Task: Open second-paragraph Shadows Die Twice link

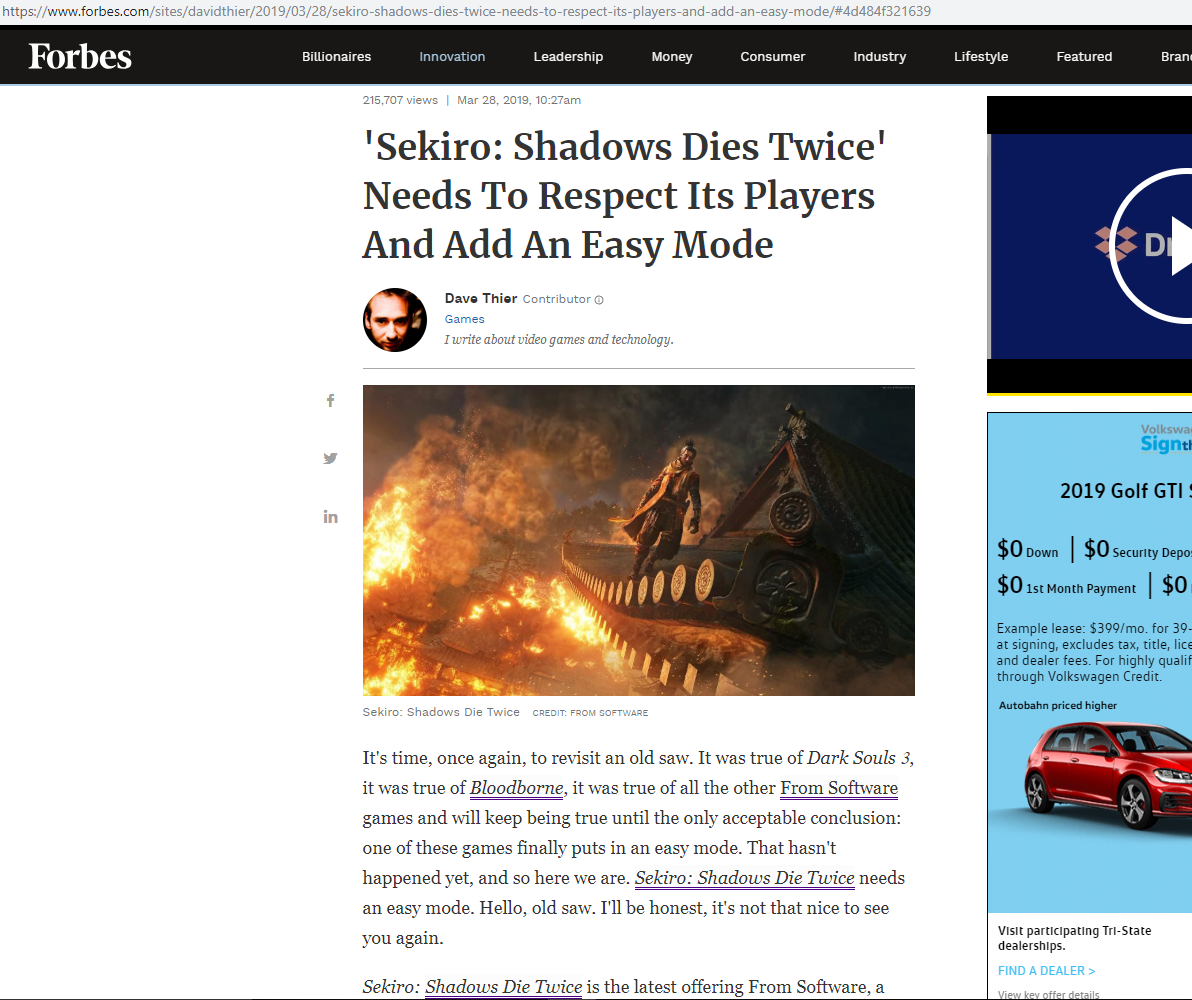Action: click(503, 986)
